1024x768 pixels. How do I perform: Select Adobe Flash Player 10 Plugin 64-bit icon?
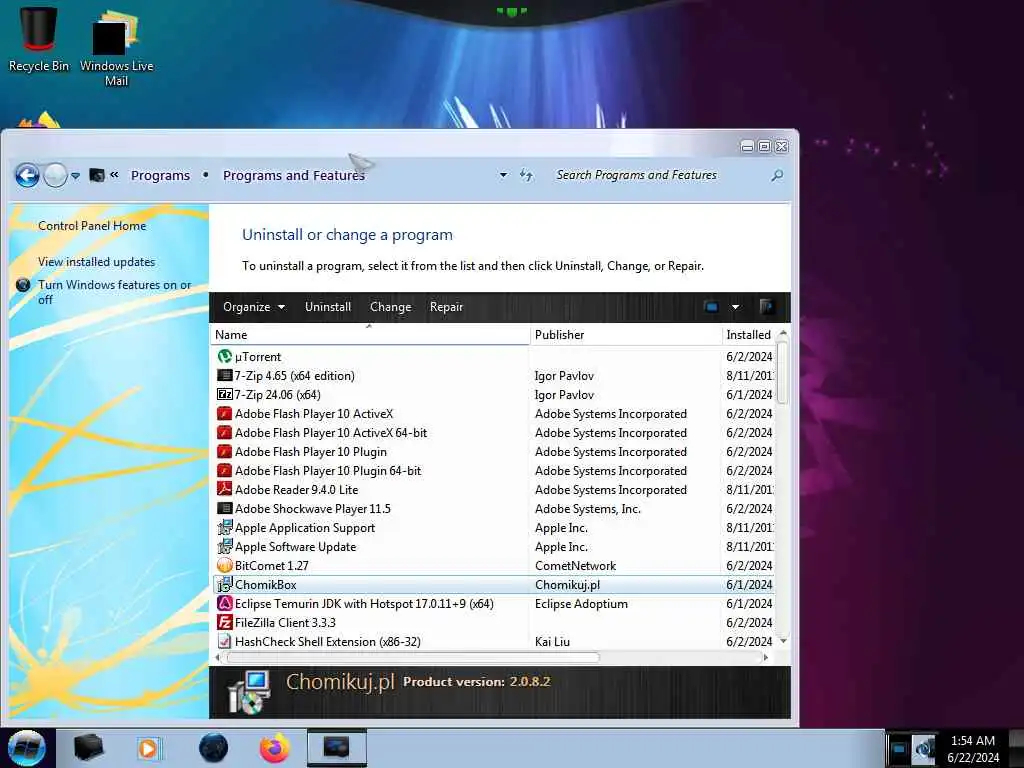225,470
